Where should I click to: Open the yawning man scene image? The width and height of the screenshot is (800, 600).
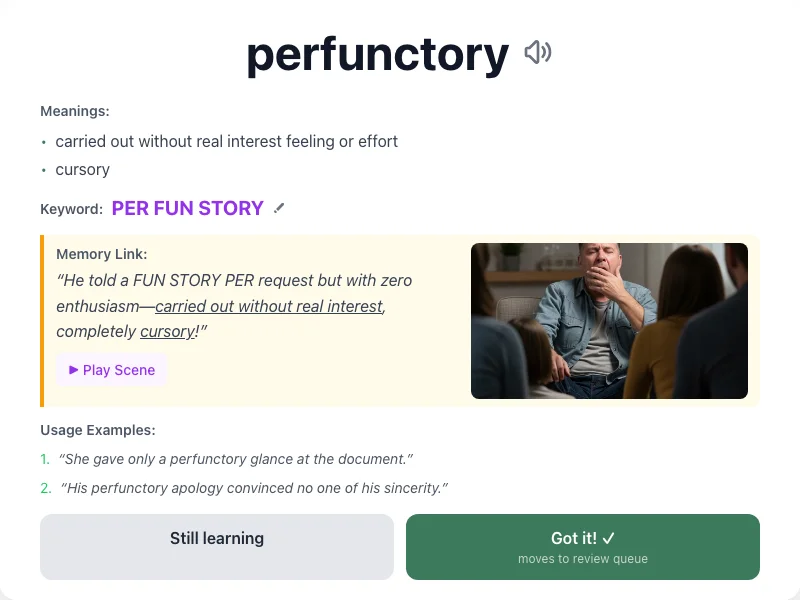click(x=610, y=318)
